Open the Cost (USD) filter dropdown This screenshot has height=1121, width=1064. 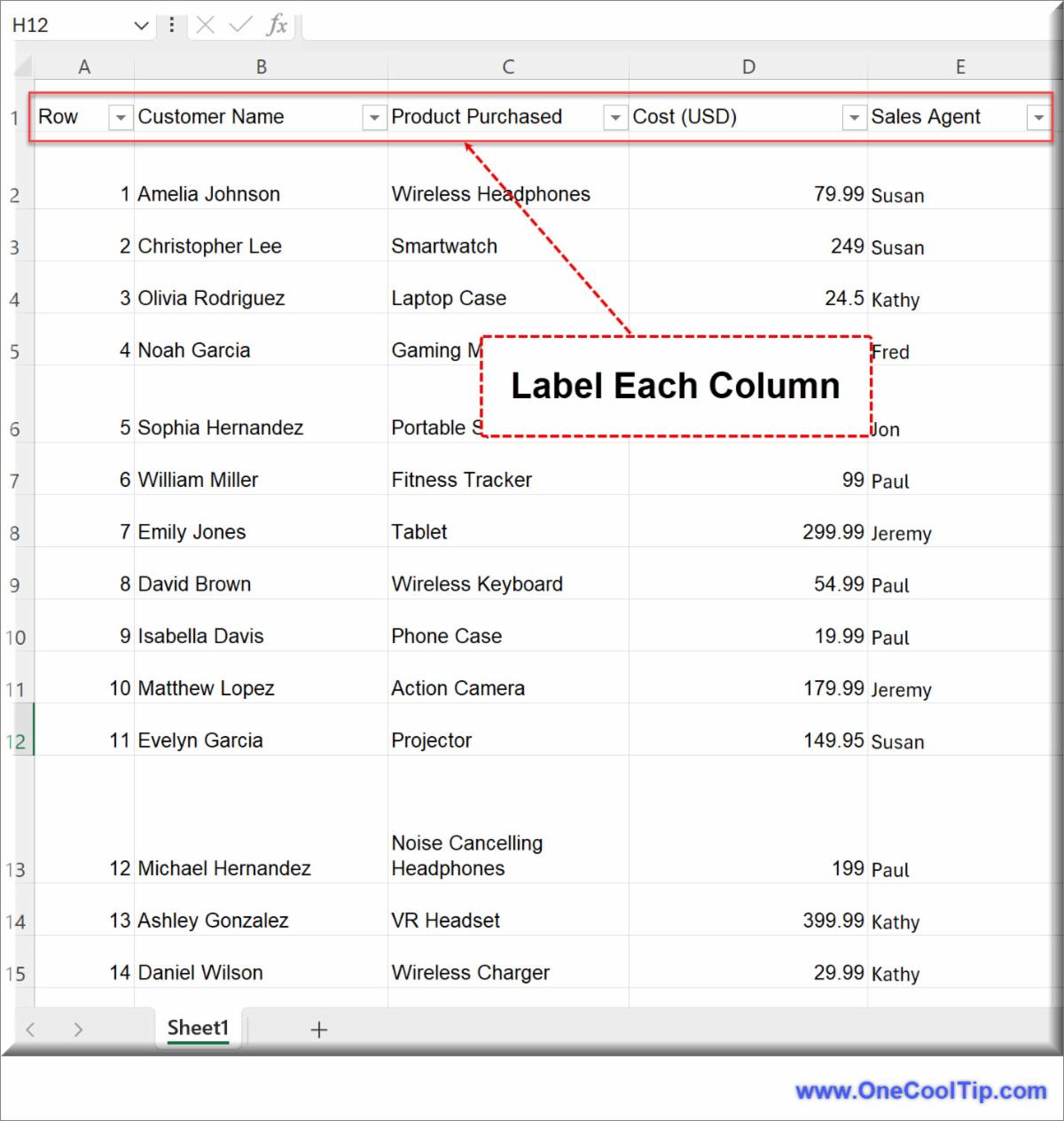854,117
